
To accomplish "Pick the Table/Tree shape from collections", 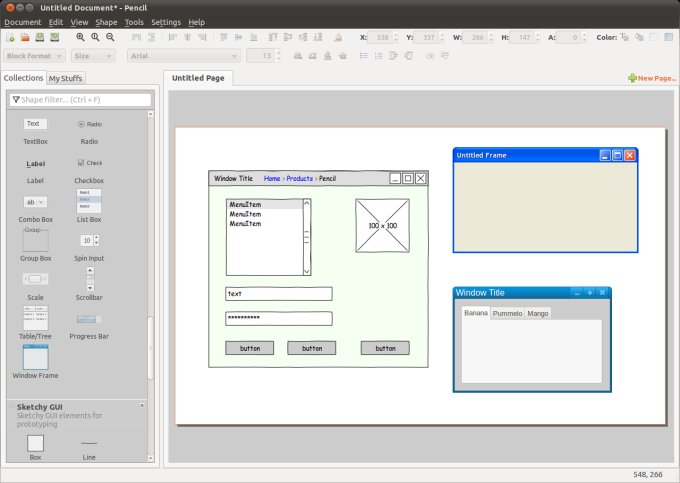I will click(x=35, y=320).
